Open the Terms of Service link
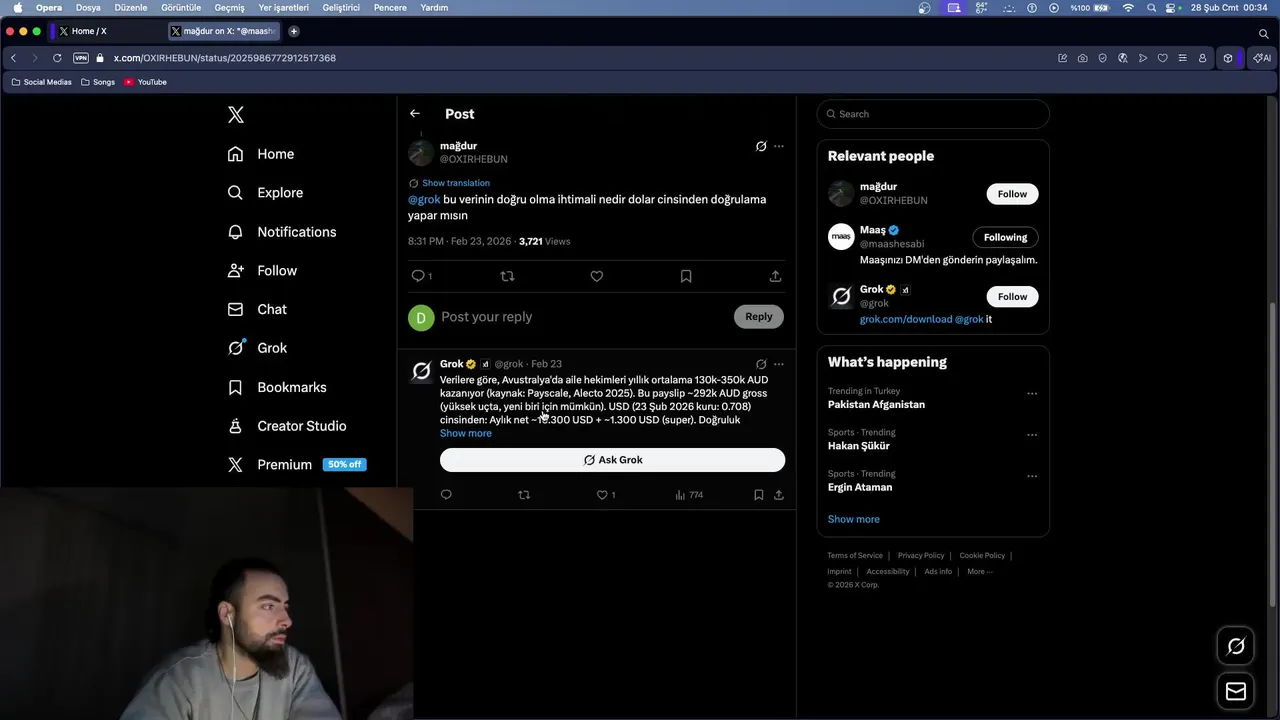Screen dimensions: 1280x720 tap(855, 556)
